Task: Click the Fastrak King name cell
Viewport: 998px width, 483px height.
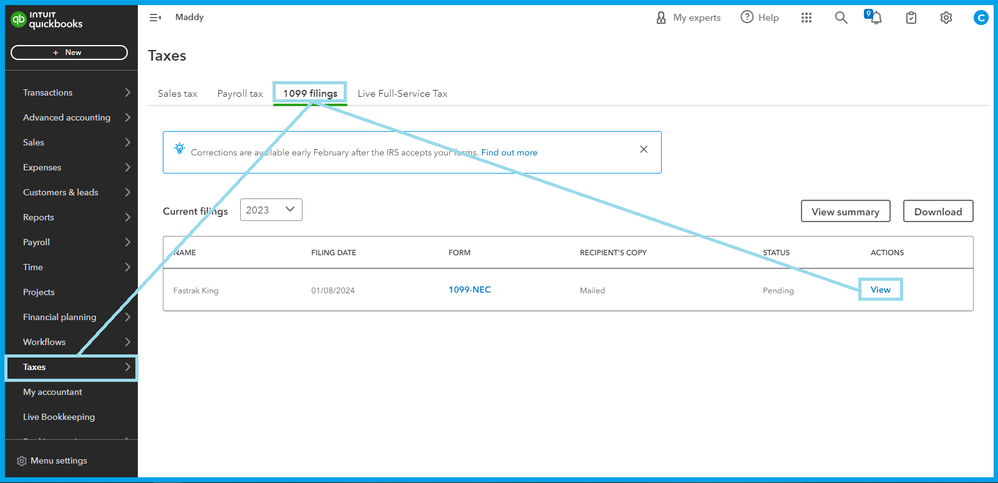Action: pos(196,291)
